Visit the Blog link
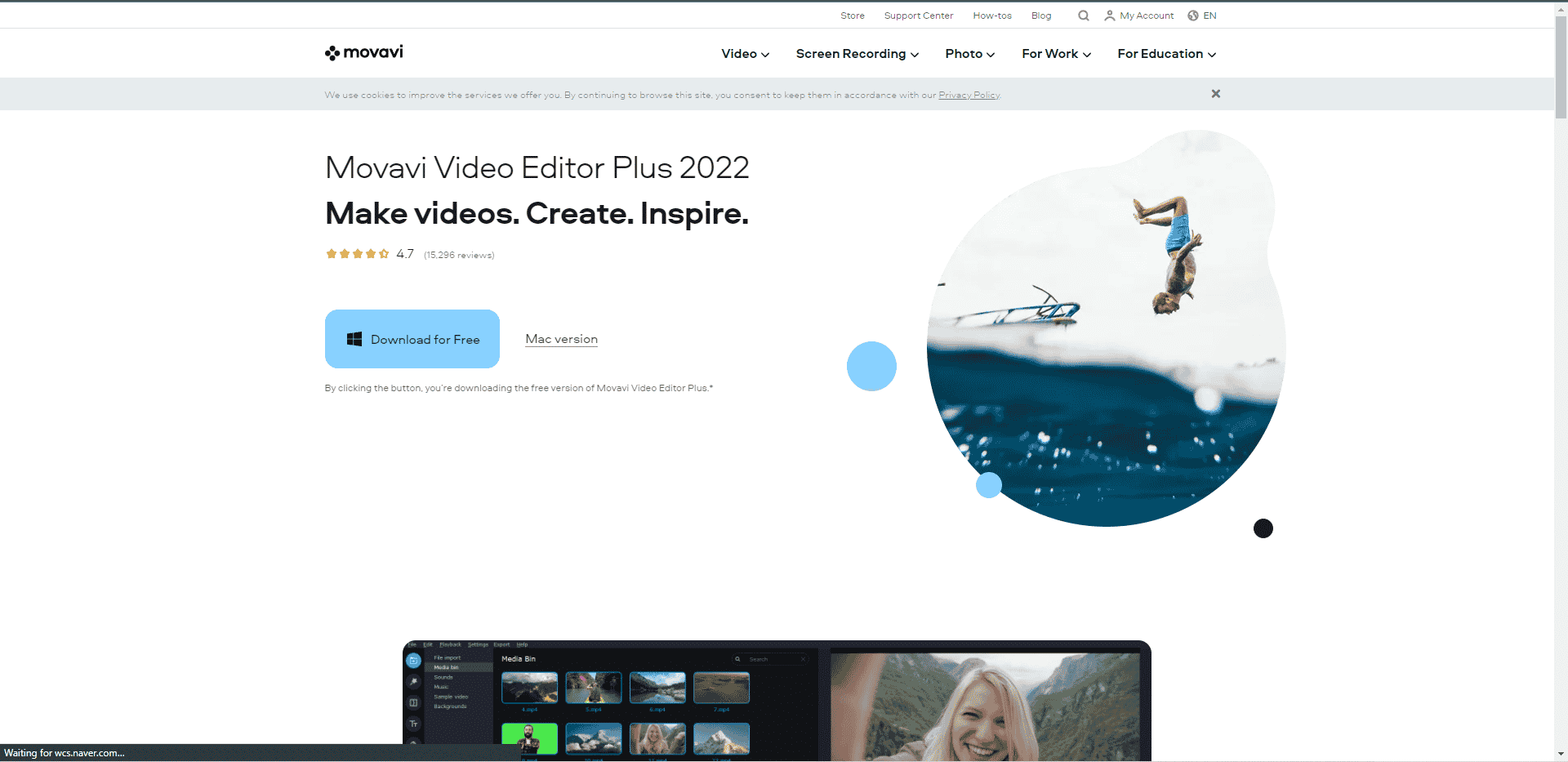This screenshot has width=1568, height=762. 1041,16
